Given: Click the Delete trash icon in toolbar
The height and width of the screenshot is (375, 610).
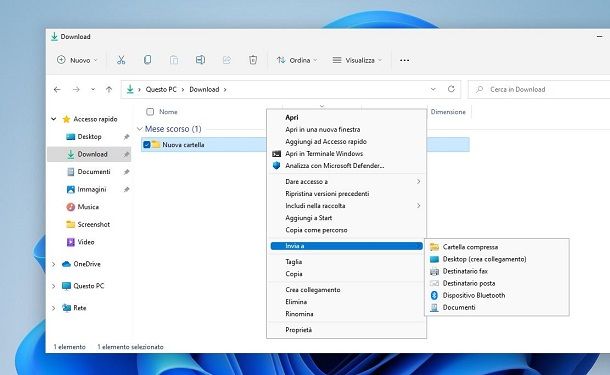Looking at the screenshot, I should (253, 60).
